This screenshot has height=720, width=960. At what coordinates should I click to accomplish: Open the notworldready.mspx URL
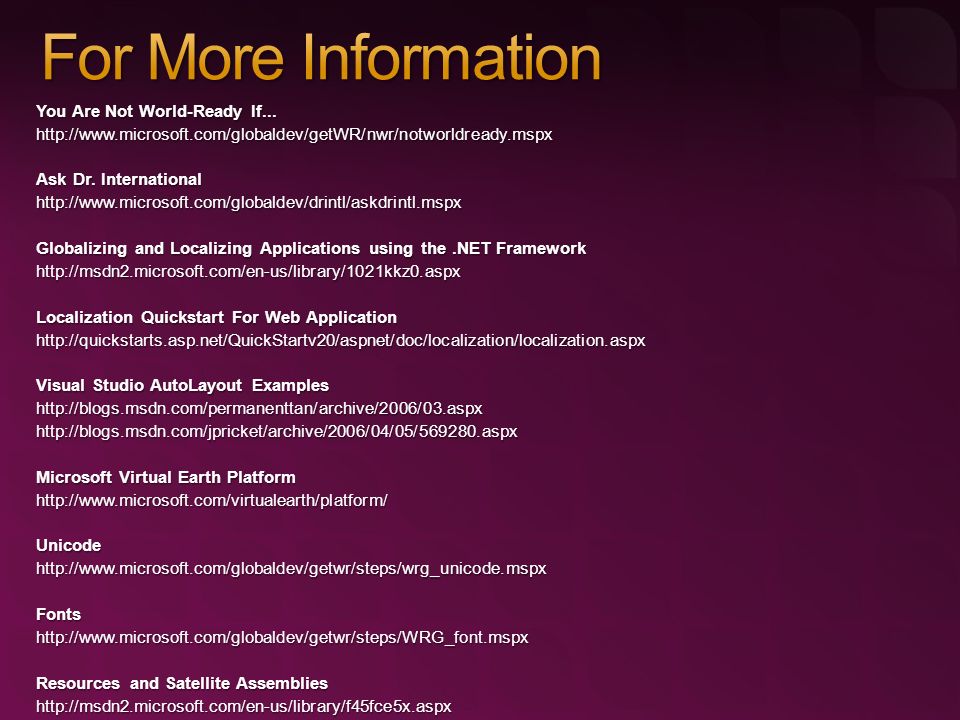click(x=294, y=134)
